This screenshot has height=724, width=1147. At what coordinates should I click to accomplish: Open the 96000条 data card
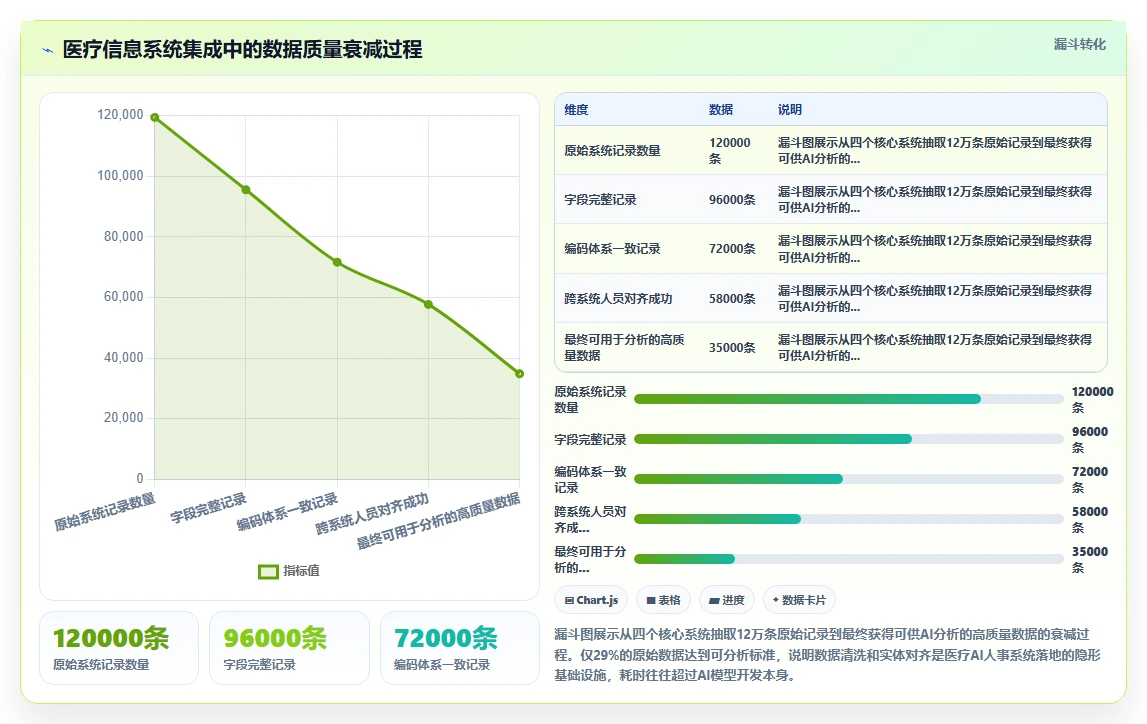point(289,648)
